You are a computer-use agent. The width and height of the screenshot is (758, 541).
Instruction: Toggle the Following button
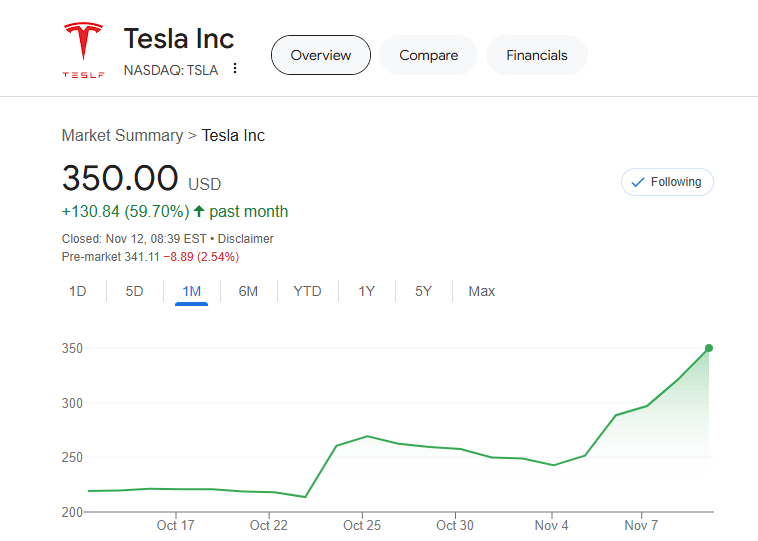coord(667,182)
